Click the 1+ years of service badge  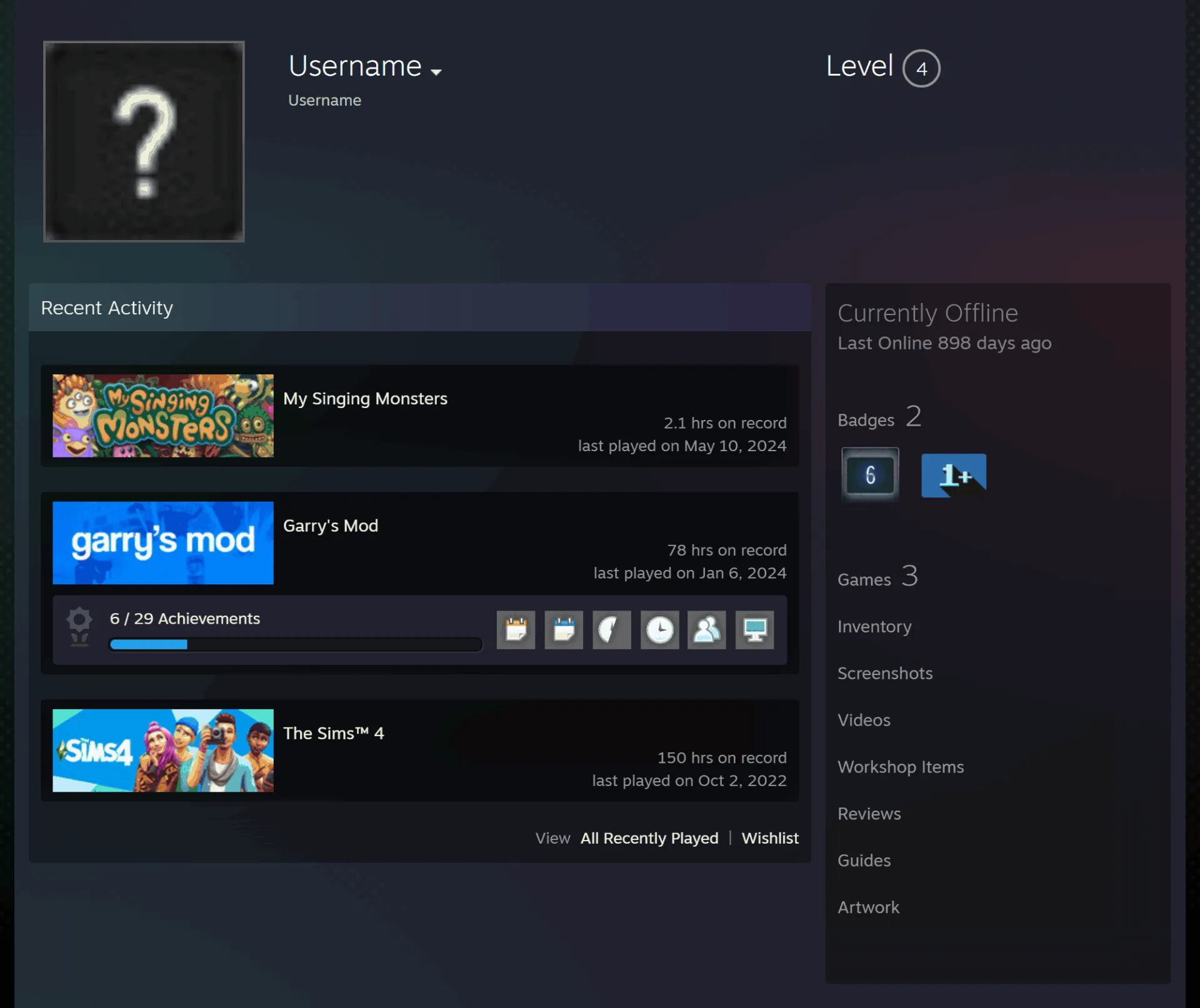pos(954,475)
